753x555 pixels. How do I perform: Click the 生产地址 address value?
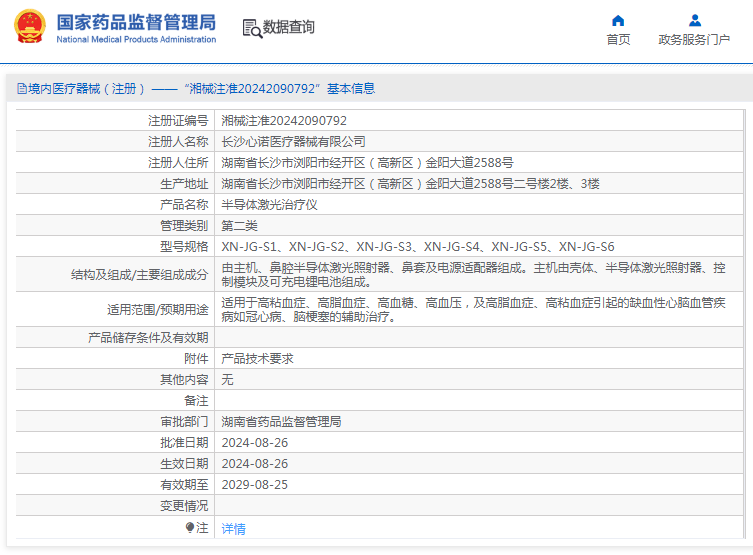pos(411,184)
